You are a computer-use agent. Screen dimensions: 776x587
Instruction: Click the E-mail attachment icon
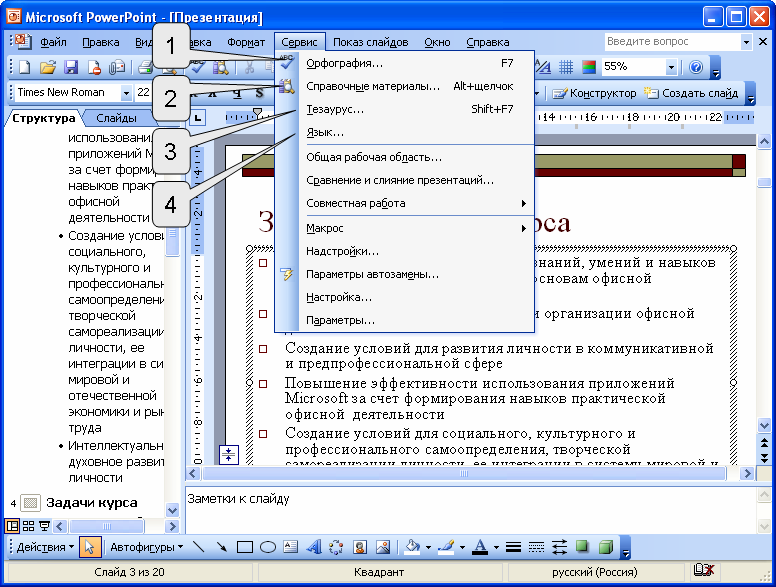[x=117, y=67]
